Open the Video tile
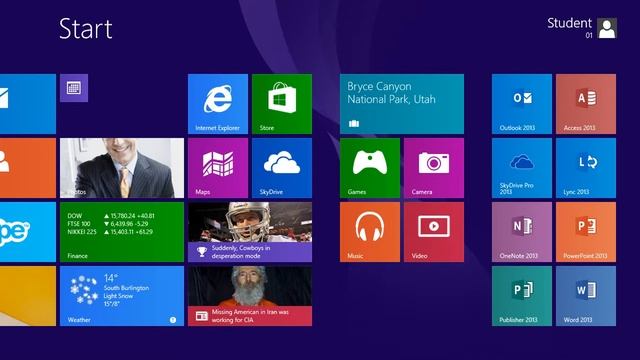The image size is (640, 360). tap(434, 232)
